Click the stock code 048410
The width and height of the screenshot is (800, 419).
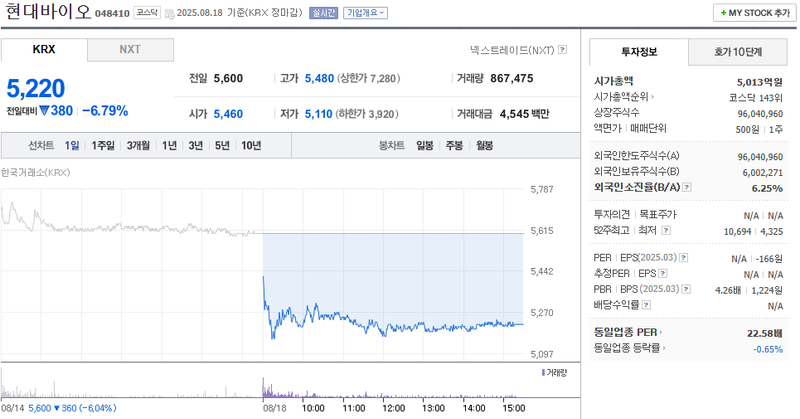pyautogui.click(x=112, y=13)
